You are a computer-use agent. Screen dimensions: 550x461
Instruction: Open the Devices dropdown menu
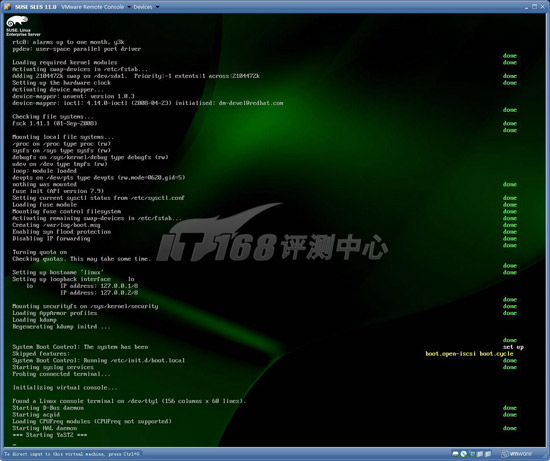[146, 7]
